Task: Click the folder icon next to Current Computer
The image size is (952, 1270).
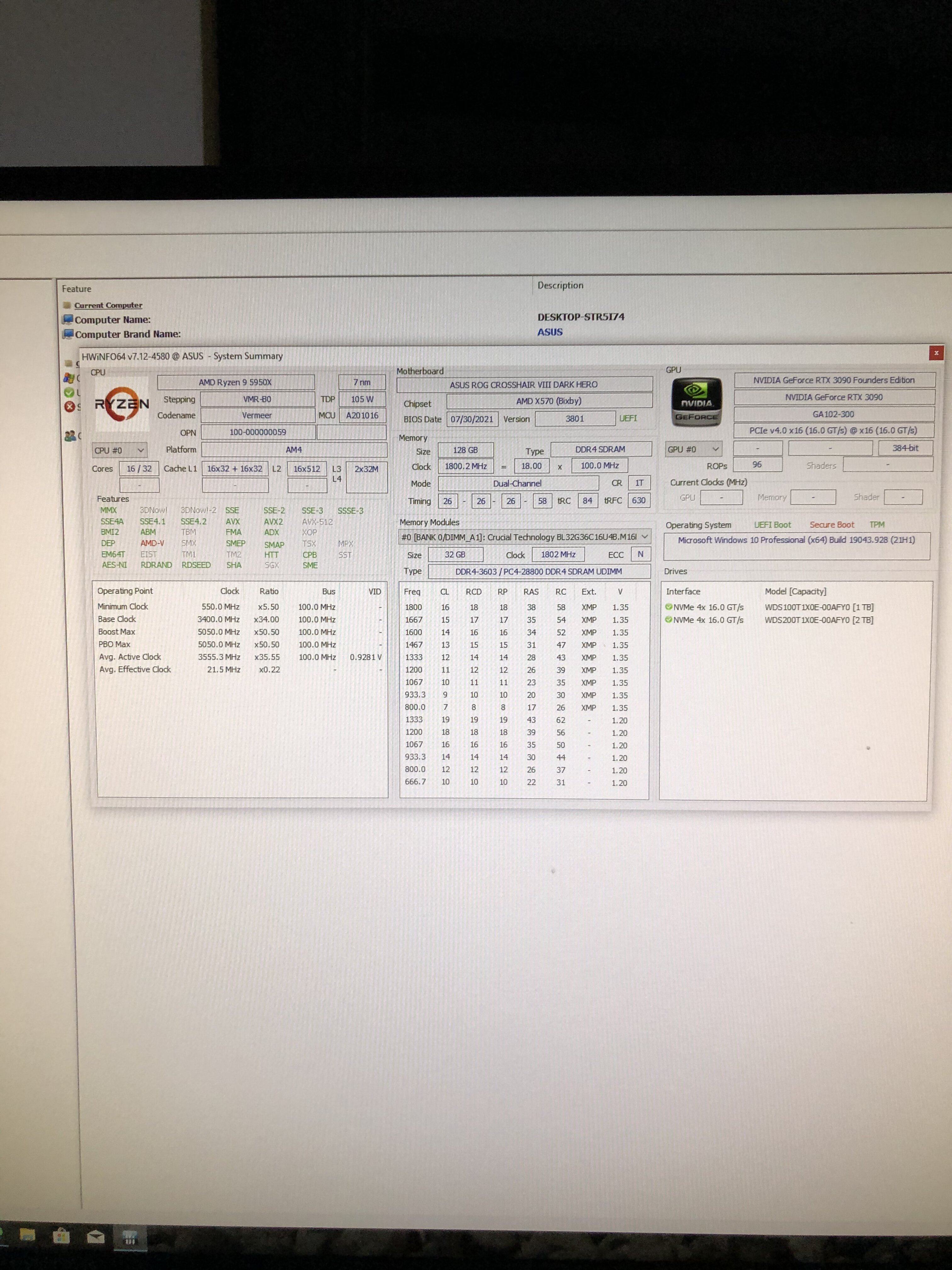Action: click(x=67, y=306)
